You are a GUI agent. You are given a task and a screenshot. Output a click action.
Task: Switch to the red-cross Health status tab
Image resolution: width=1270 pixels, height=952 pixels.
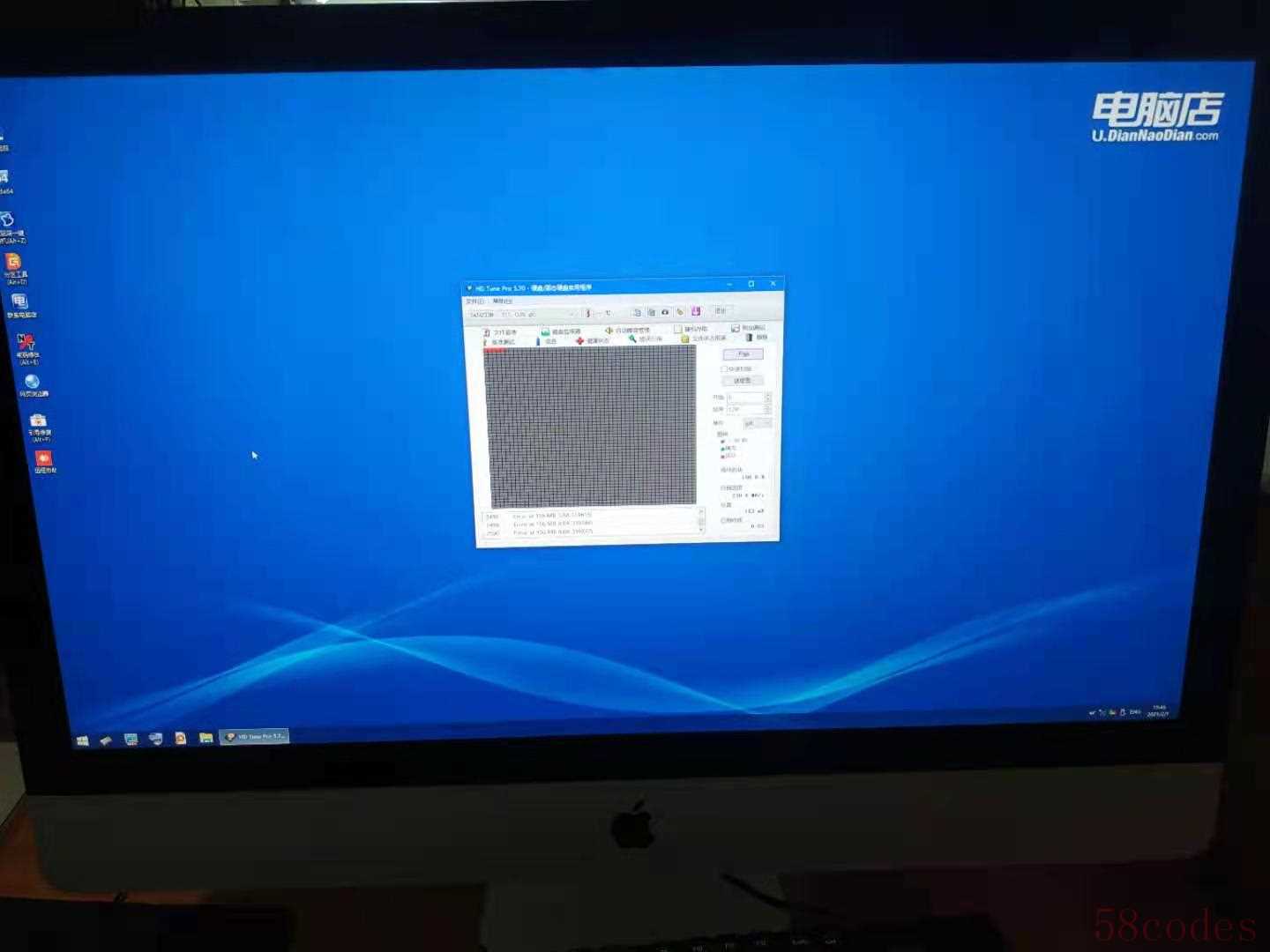tap(593, 340)
